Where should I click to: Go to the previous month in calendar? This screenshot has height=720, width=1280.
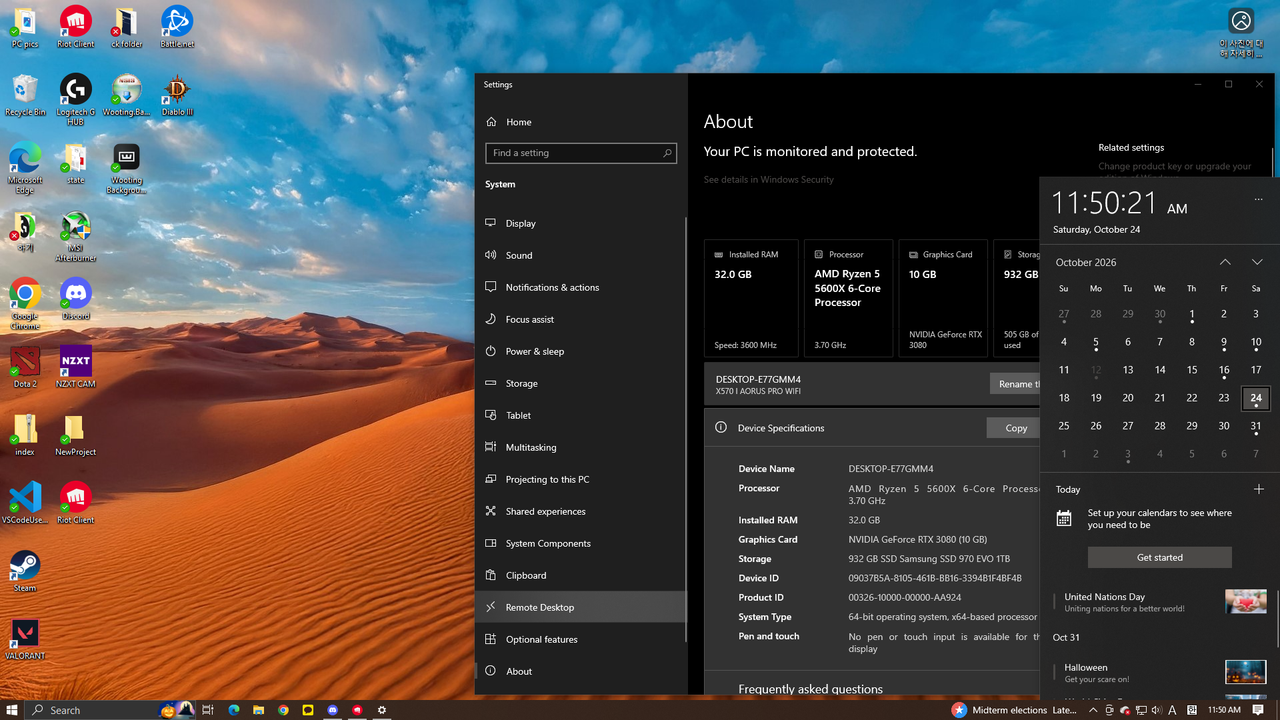pos(1225,262)
